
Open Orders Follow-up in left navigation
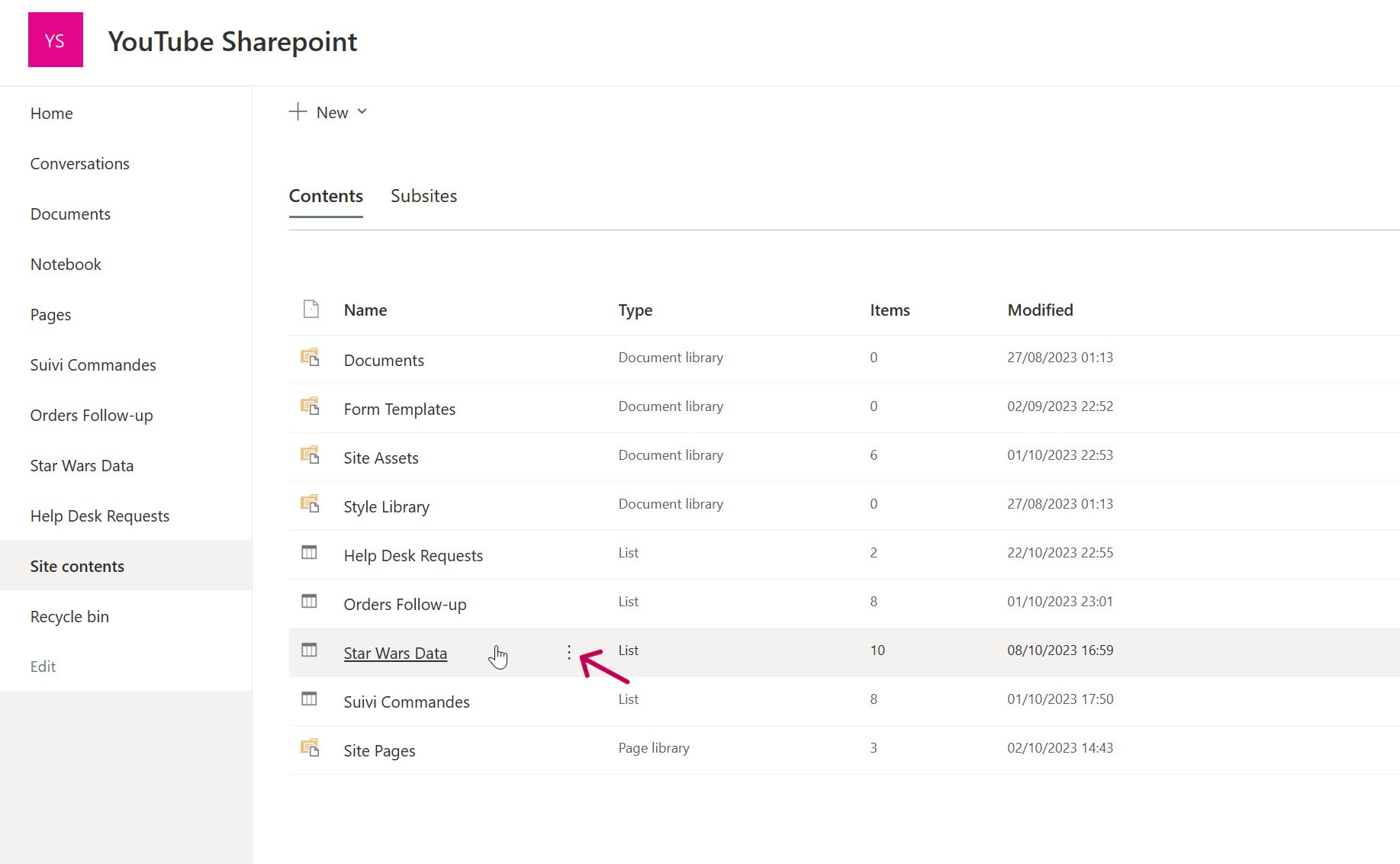pos(92,416)
